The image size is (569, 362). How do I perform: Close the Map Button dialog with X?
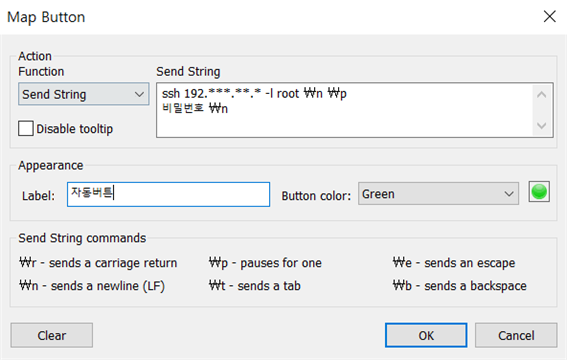coord(550,16)
